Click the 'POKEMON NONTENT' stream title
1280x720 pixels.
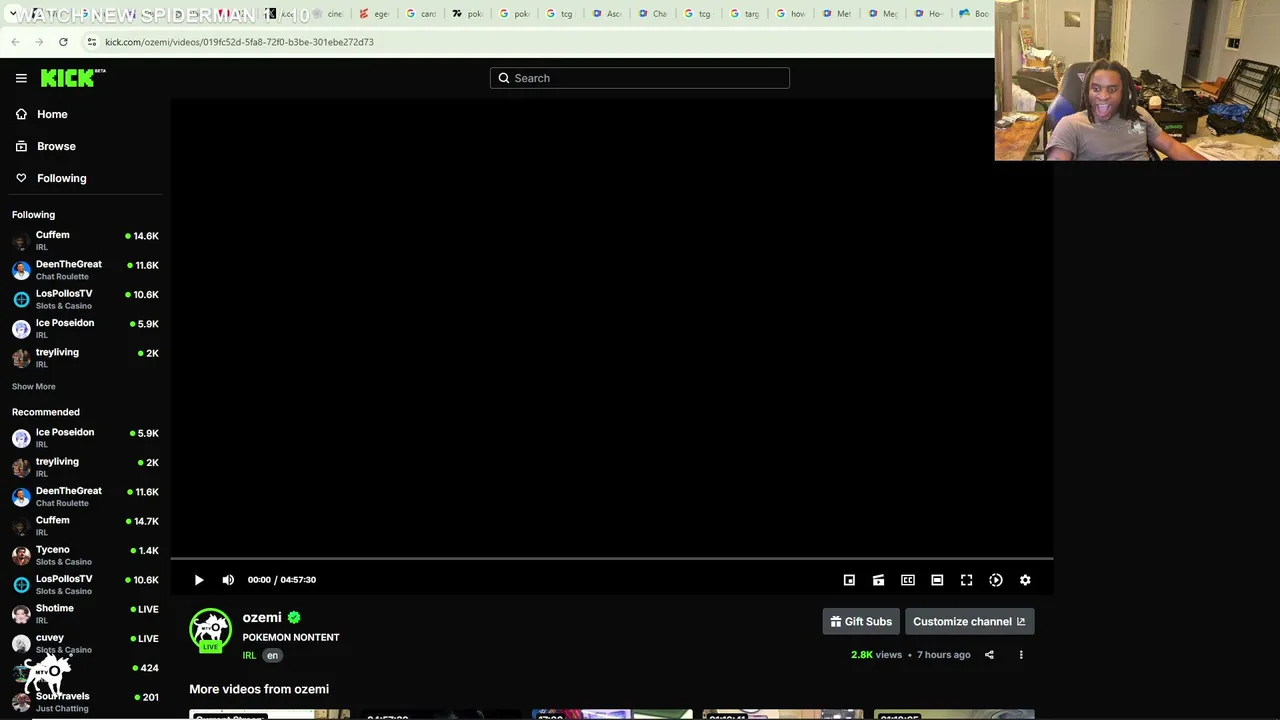click(291, 637)
